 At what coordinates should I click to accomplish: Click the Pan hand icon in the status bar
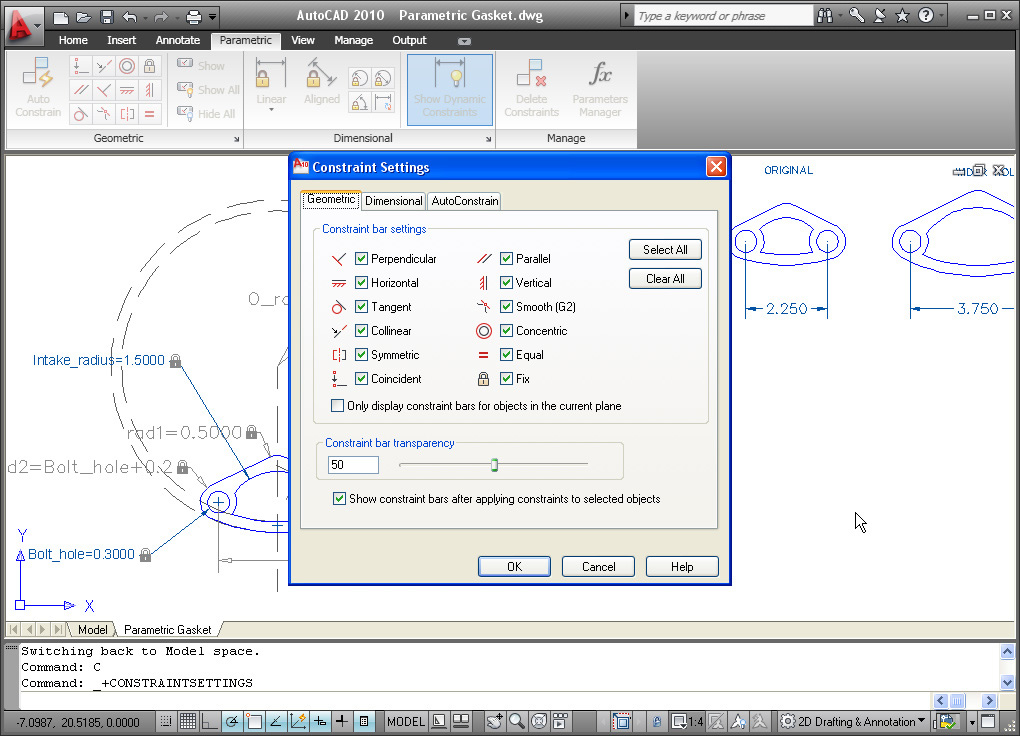point(494,721)
